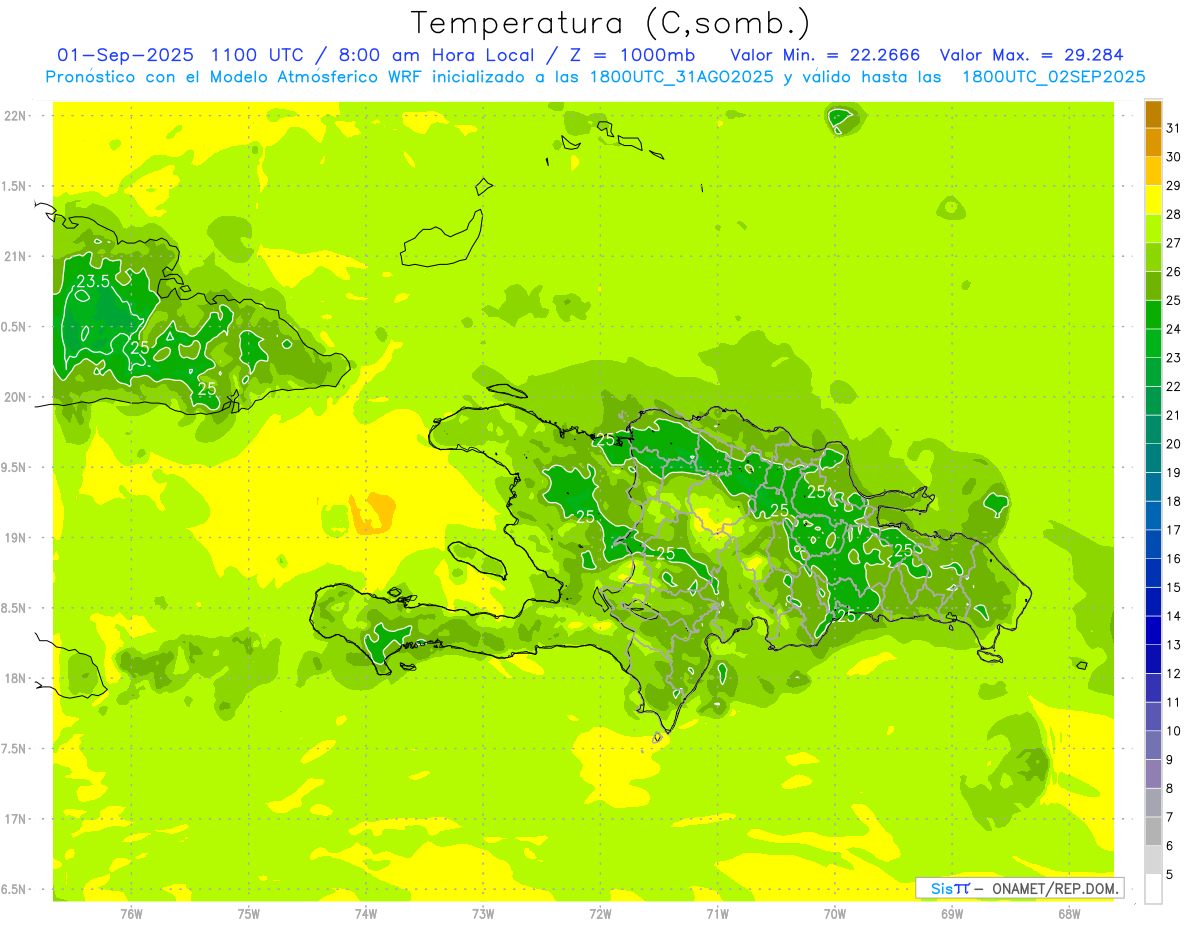Screen dimensions: 1200x927
Task: Click the "73W" longitude axis label
Action: pyautogui.click(x=483, y=914)
